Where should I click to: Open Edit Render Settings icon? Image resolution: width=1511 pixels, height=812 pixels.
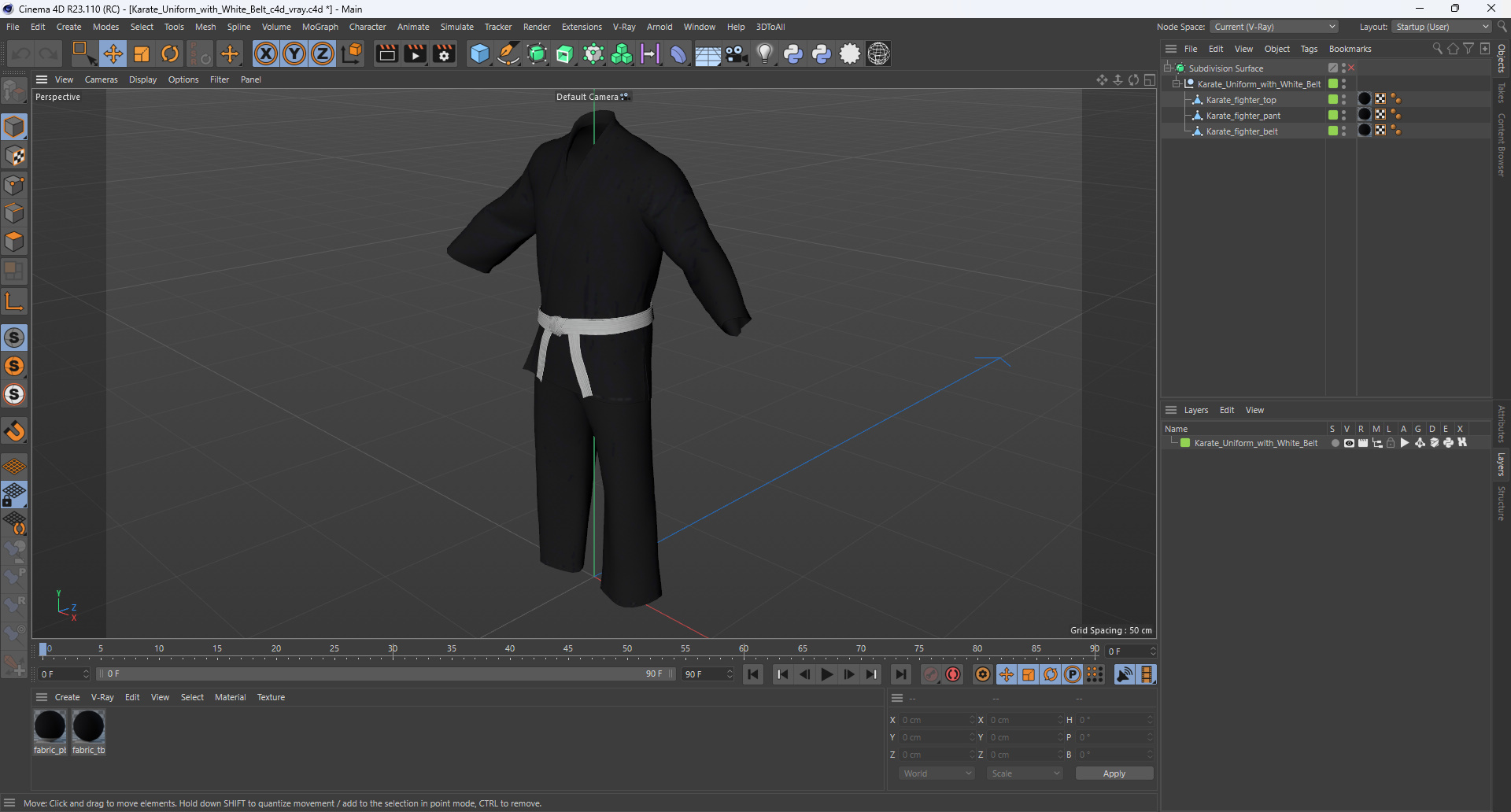(444, 54)
